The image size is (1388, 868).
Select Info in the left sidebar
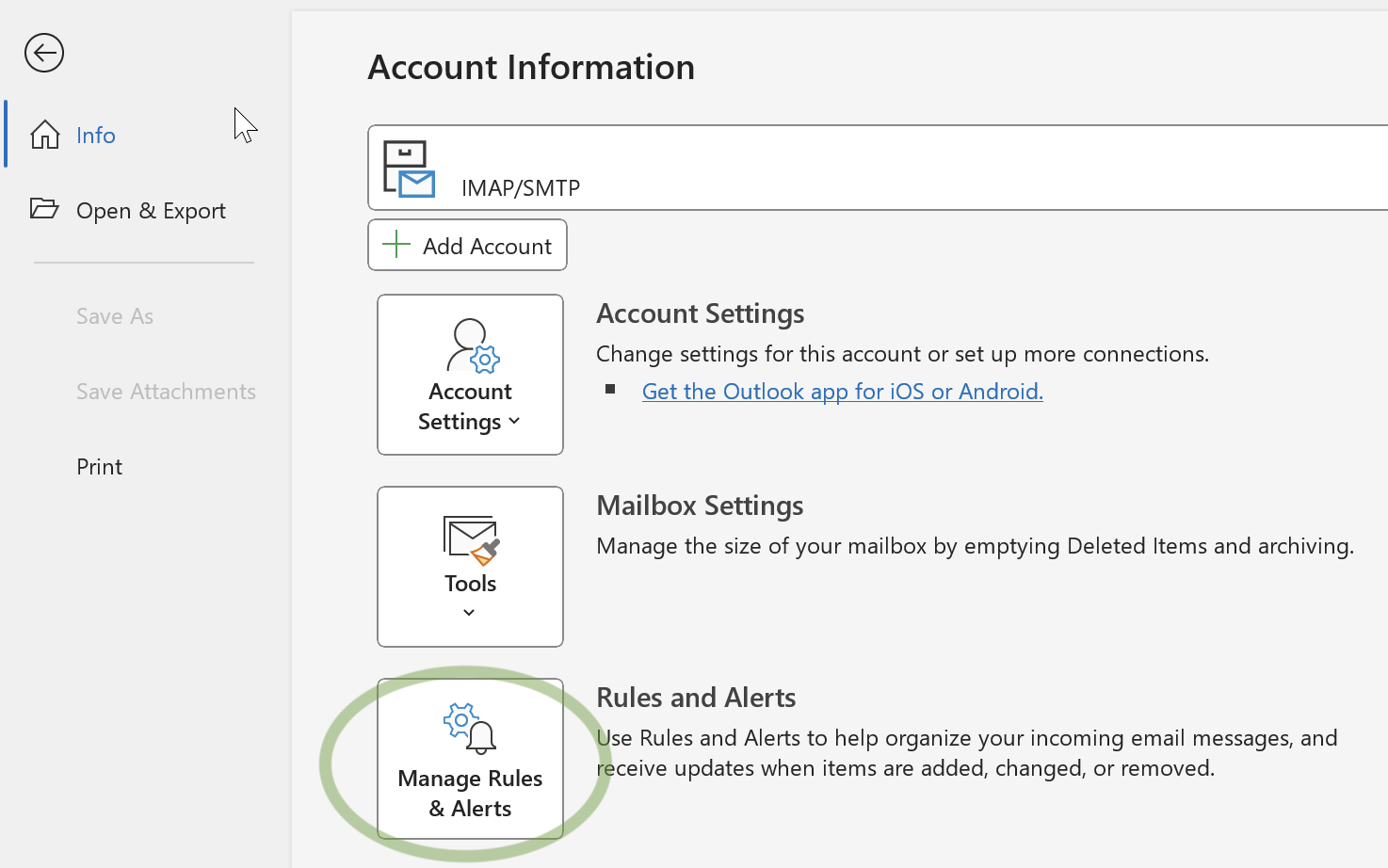[x=95, y=135]
